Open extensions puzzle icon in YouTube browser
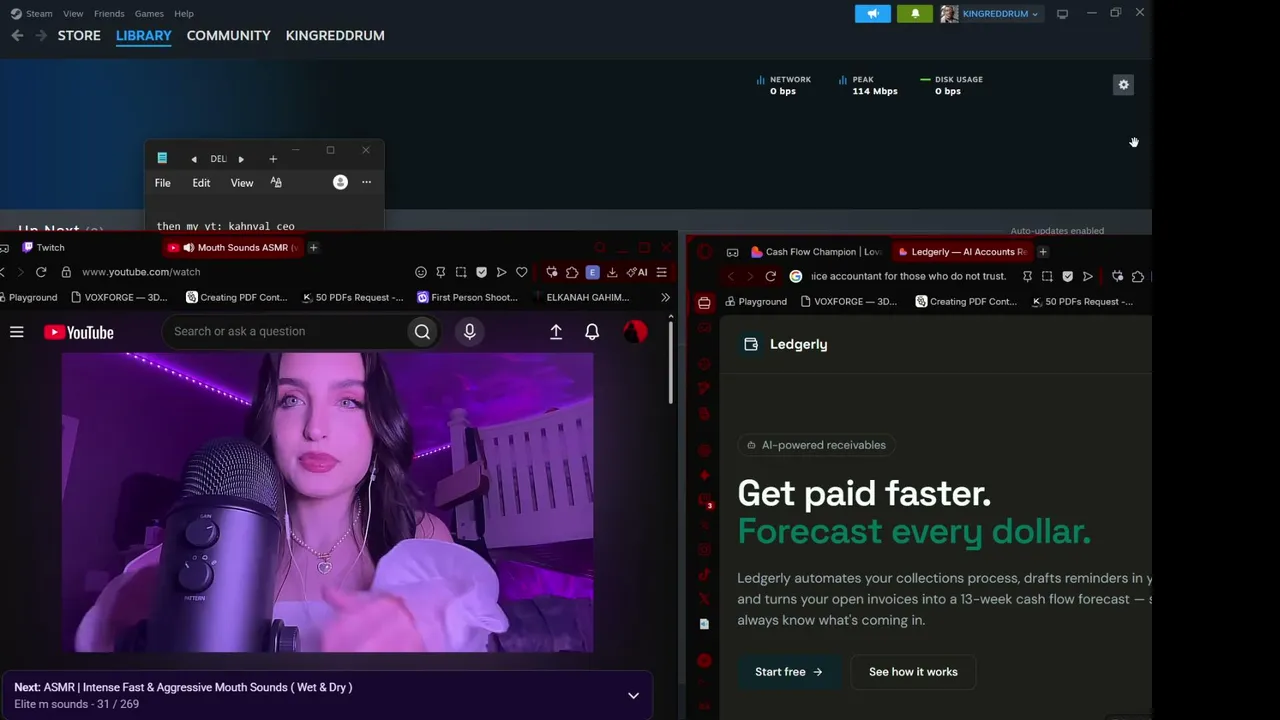 (572, 272)
